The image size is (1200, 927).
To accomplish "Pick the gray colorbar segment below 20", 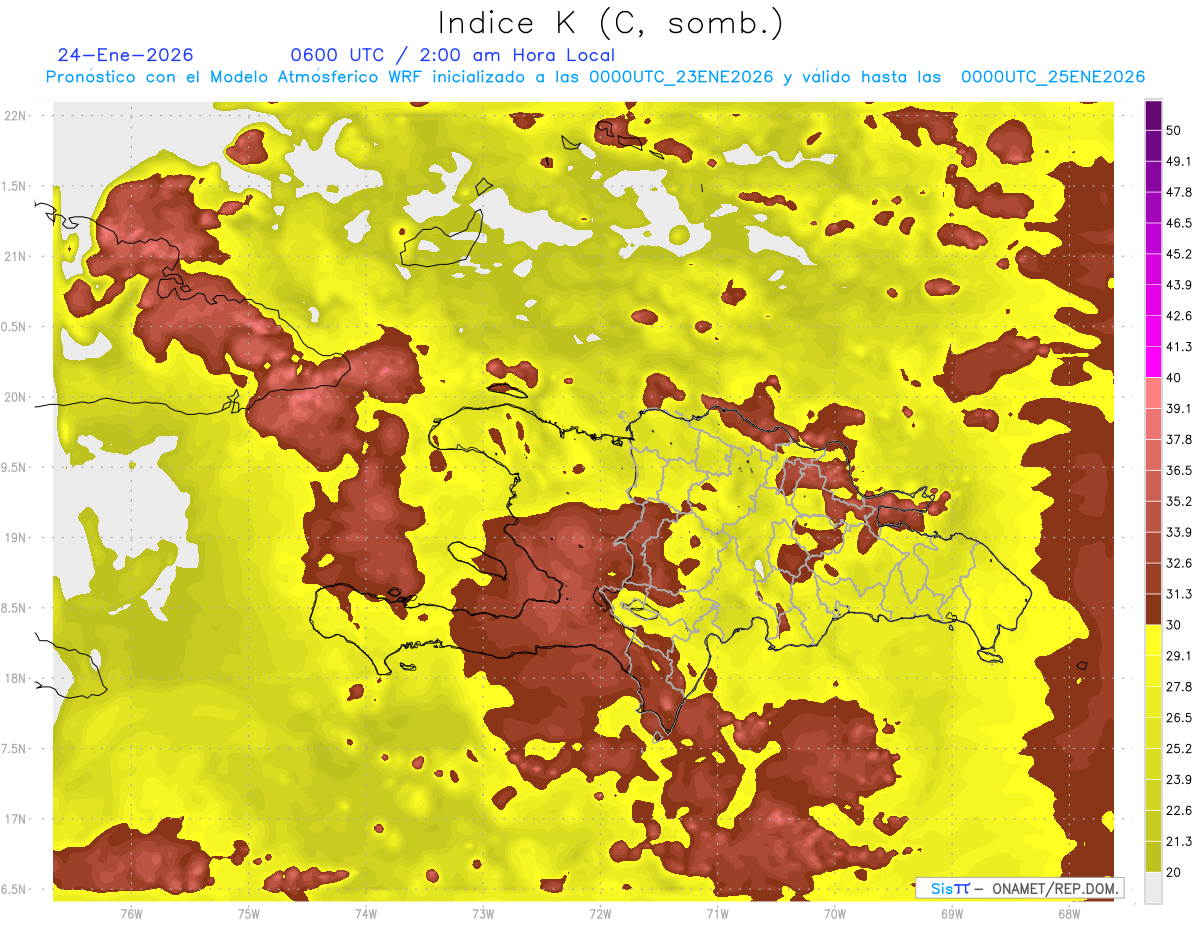I will tap(1153, 887).
